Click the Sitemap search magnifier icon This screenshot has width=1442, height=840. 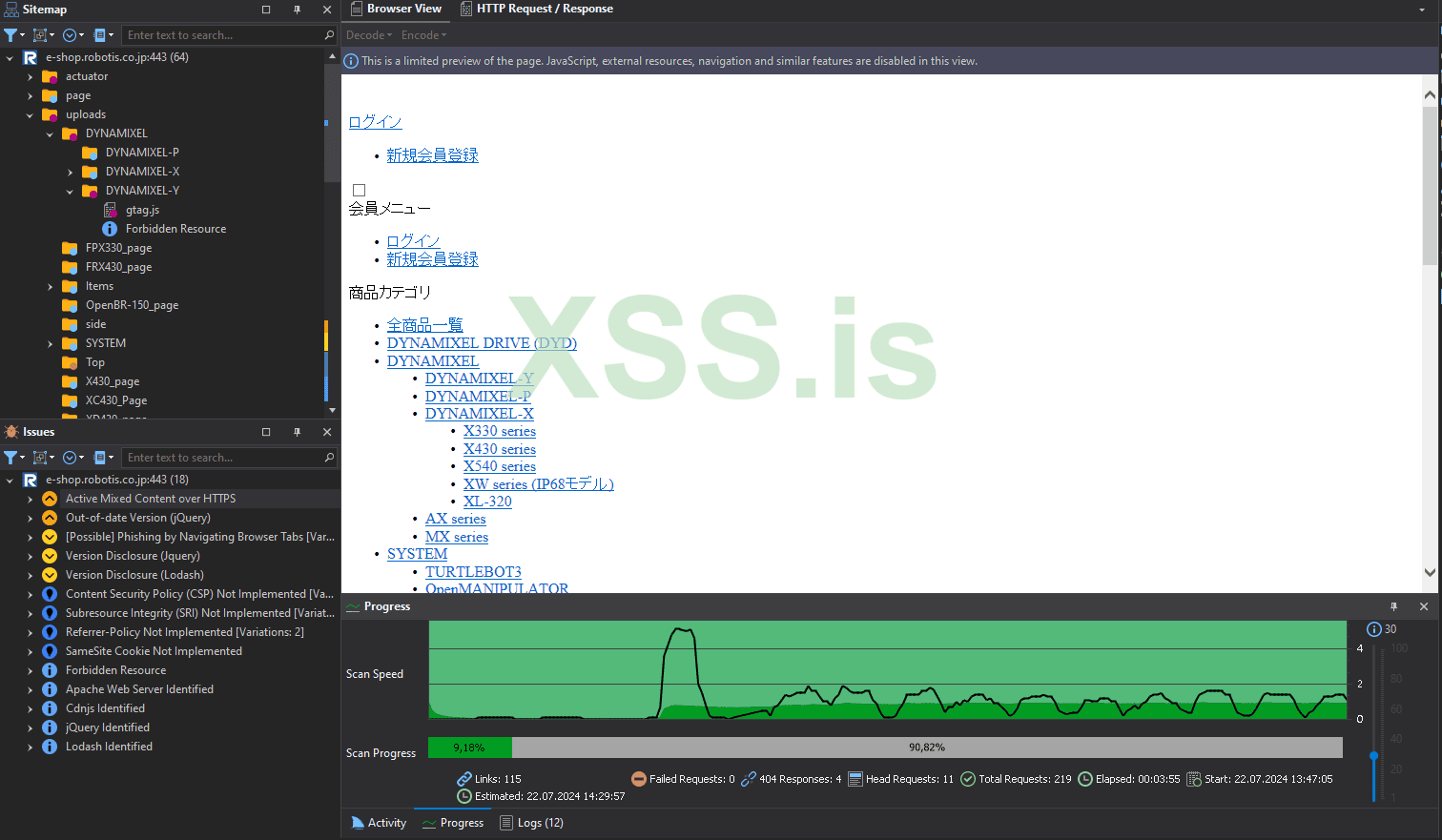(x=329, y=35)
